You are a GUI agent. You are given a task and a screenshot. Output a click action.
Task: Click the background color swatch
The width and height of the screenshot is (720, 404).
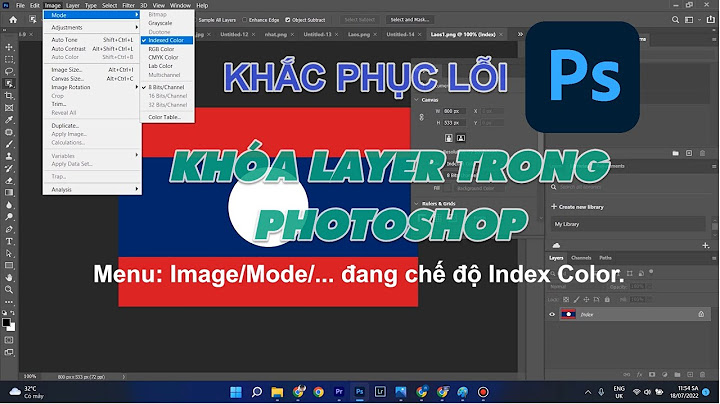(x=12, y=328)
